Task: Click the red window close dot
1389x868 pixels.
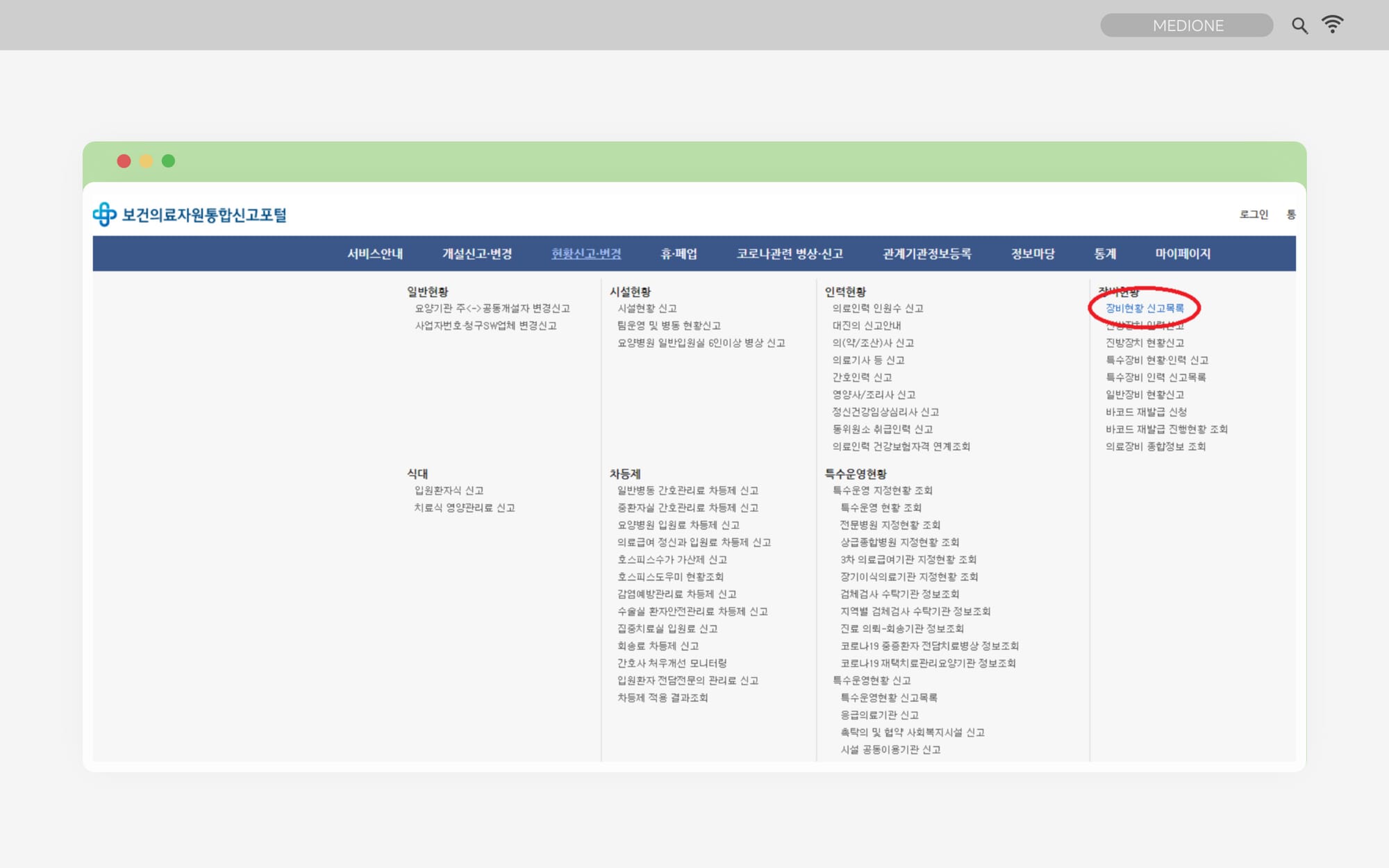Action: [x=124, y=161]
